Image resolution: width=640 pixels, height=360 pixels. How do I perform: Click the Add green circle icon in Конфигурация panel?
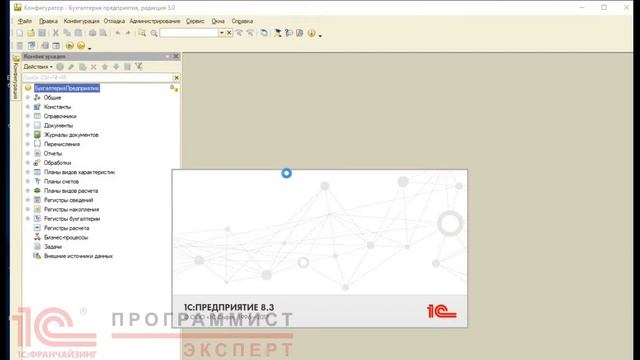60,67
